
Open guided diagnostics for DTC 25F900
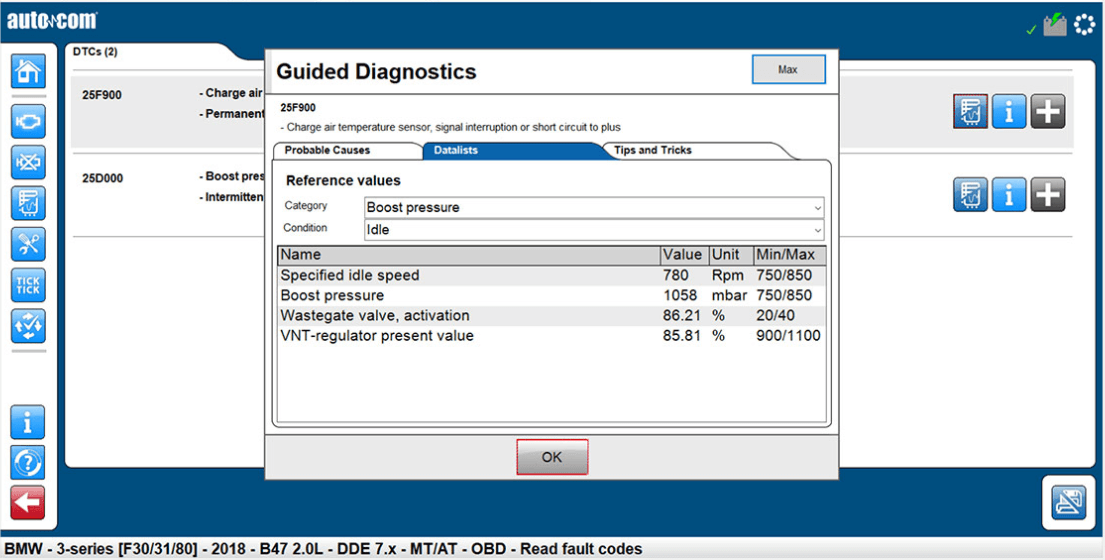coord(970,112)
